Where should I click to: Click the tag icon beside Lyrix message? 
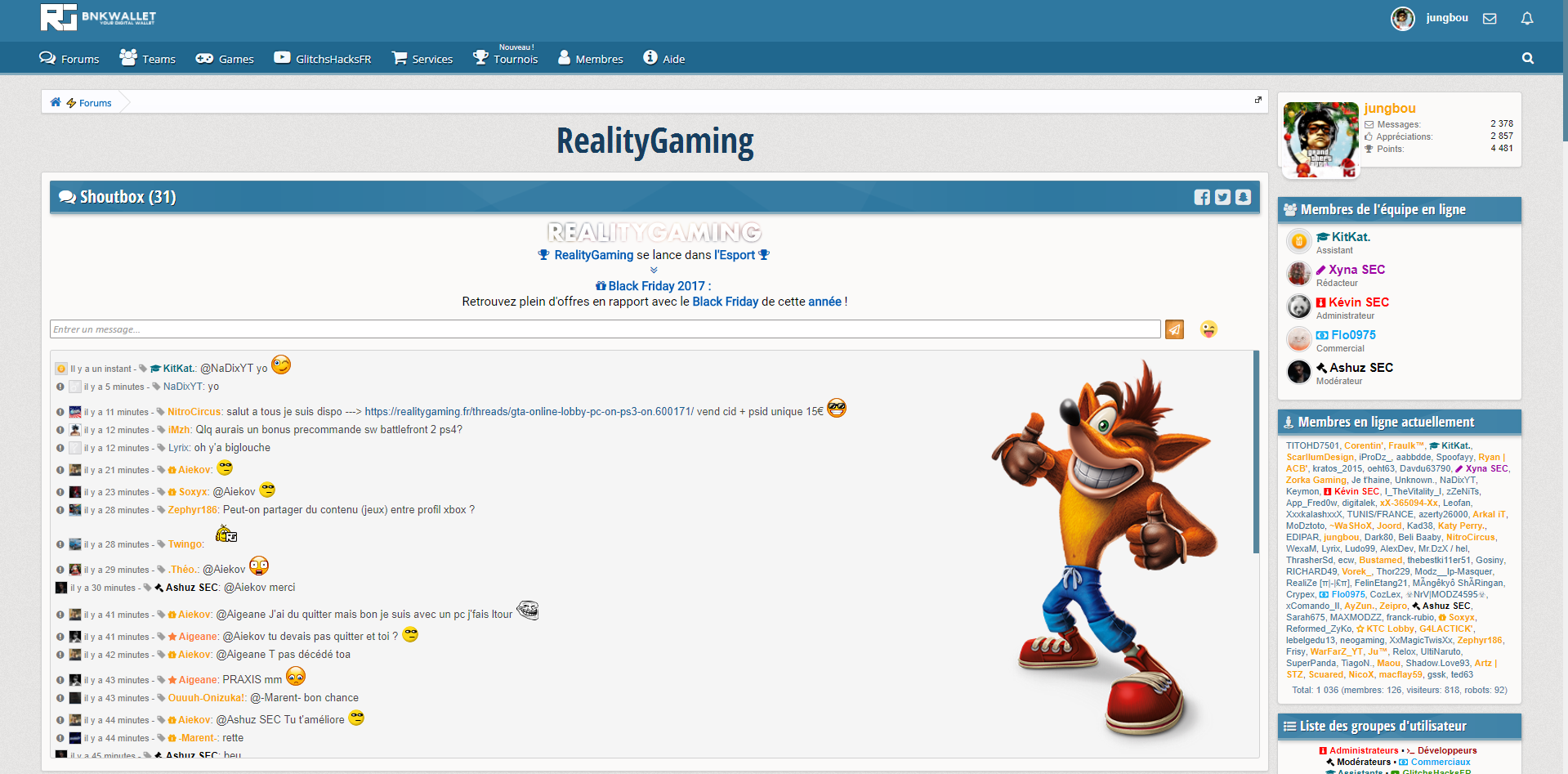(161, 448)
